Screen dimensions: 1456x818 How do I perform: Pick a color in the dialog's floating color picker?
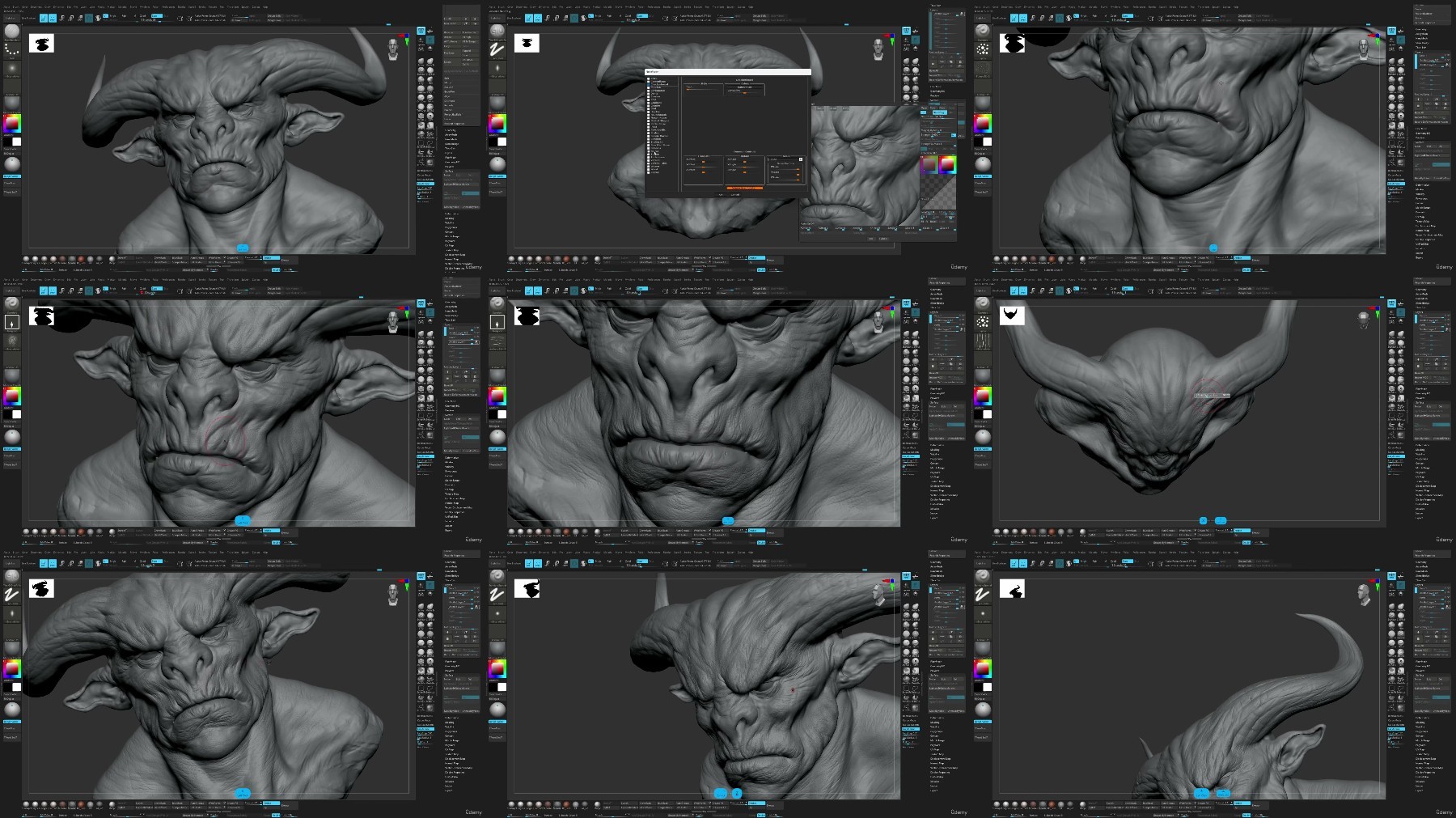click(x=946, y=165)
